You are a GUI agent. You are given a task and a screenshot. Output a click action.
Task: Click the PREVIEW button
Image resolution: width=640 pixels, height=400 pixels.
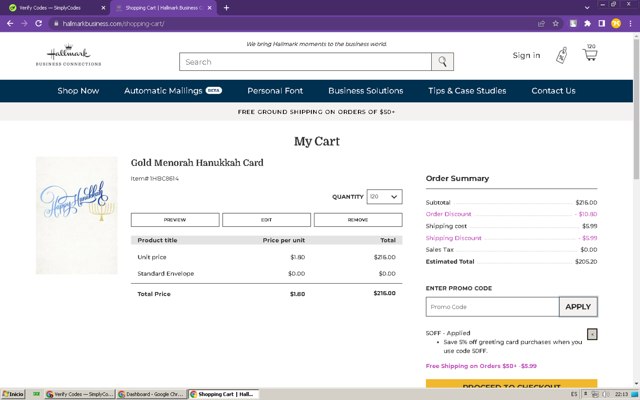pos(175,220)
